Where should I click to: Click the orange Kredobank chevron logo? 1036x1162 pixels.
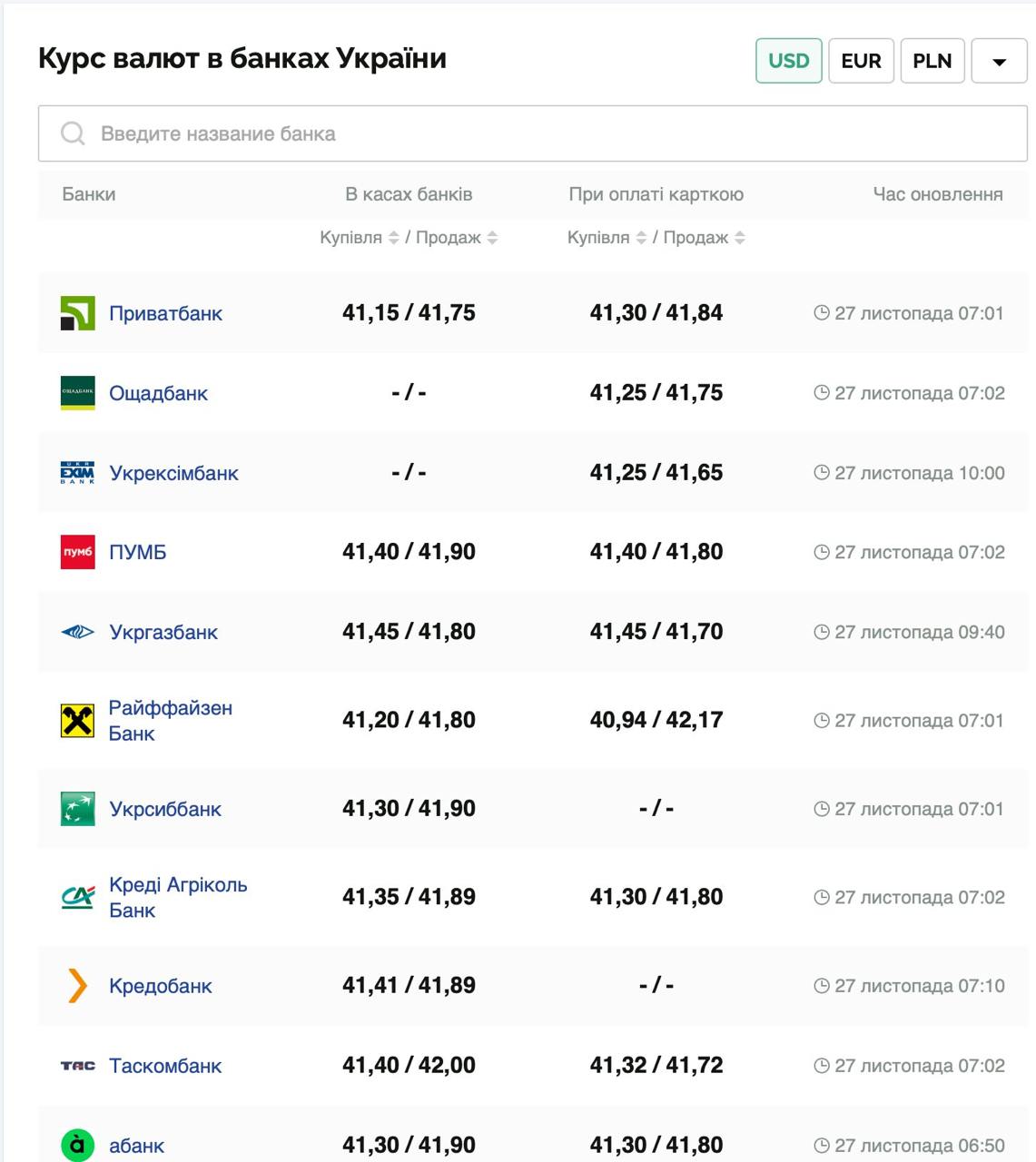[x=77, y=986]
